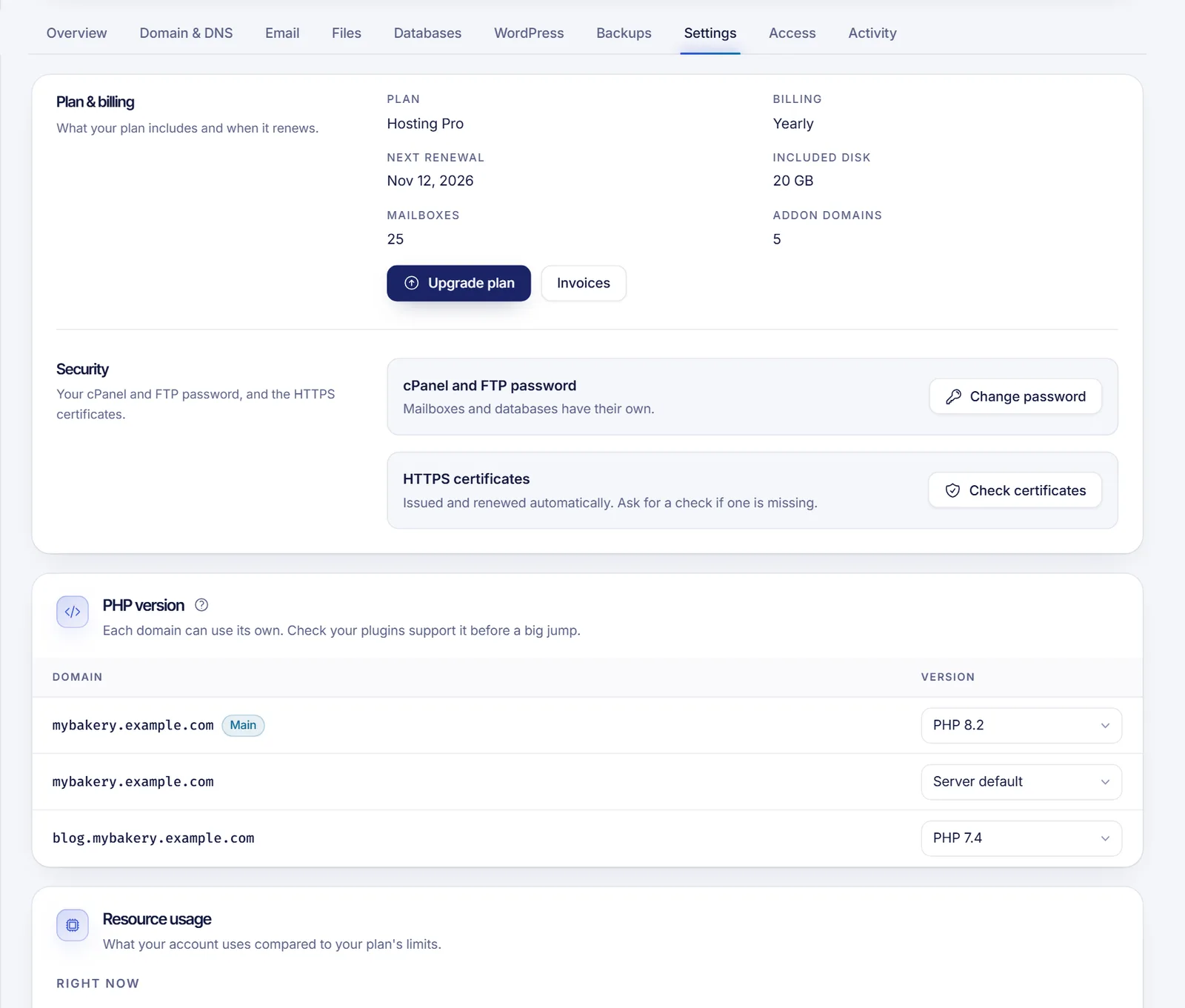The image size is (1185, 1008).
Task: Switch to the Overview tab
Action: pyautogui.click(x=76, y=33)
